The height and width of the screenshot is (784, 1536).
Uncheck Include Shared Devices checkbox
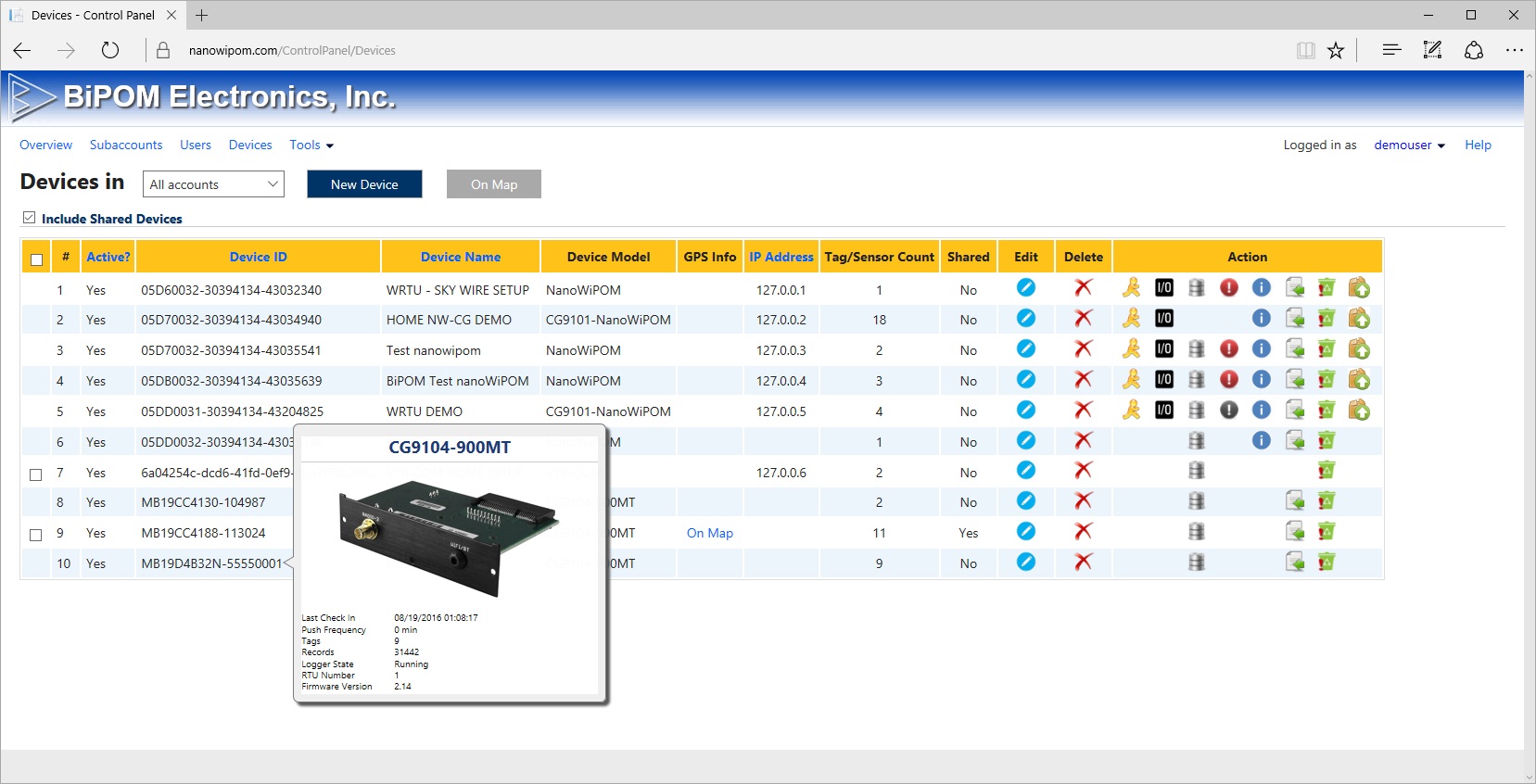tap(29, 218)
